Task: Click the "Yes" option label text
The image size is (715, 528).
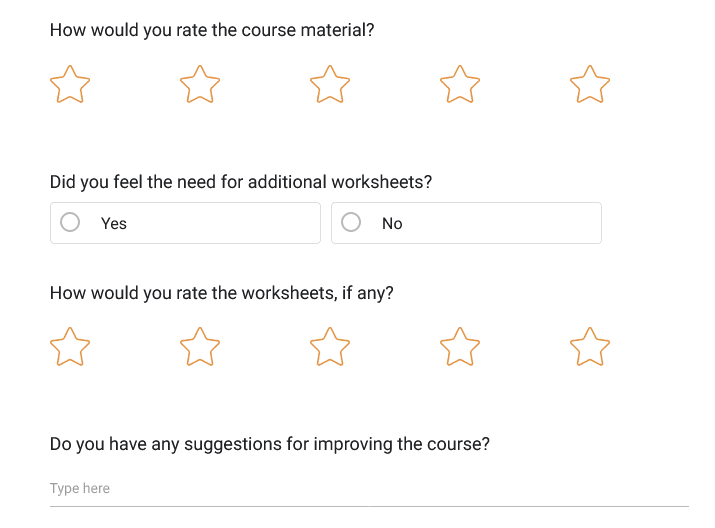Action: (x=114, y=224)
